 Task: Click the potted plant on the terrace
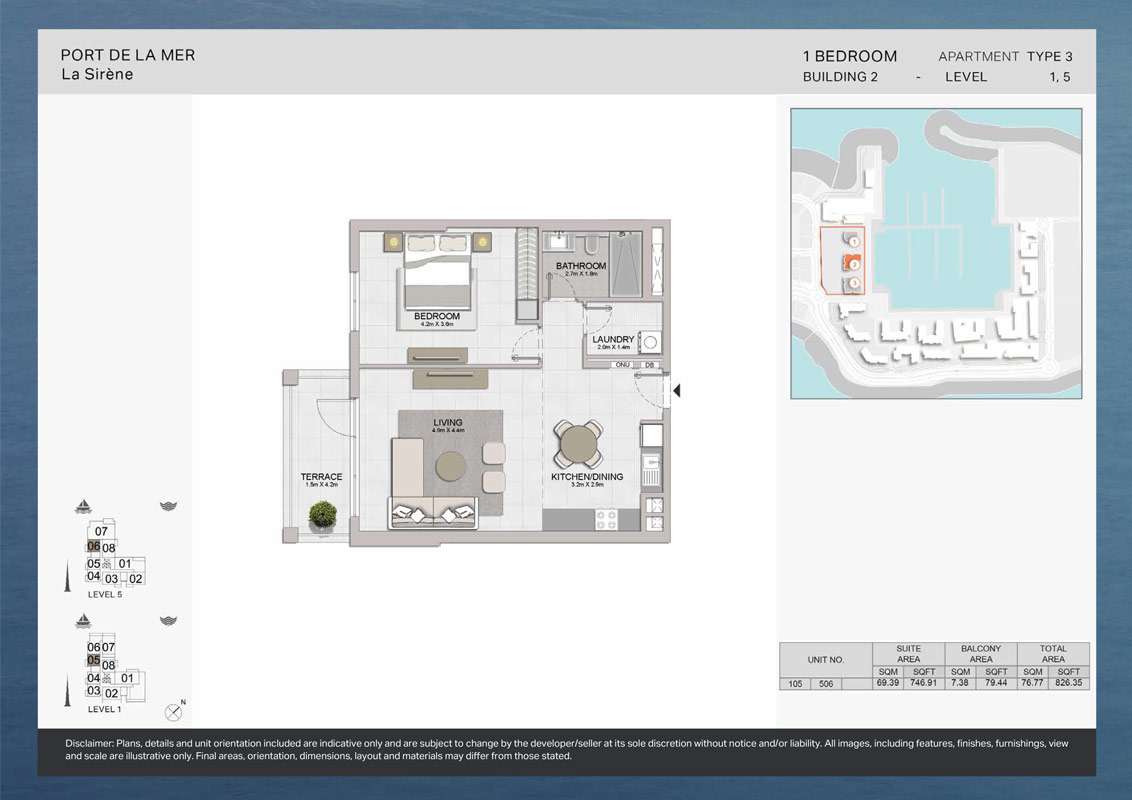pyautogui.click(x=322, y=516)
